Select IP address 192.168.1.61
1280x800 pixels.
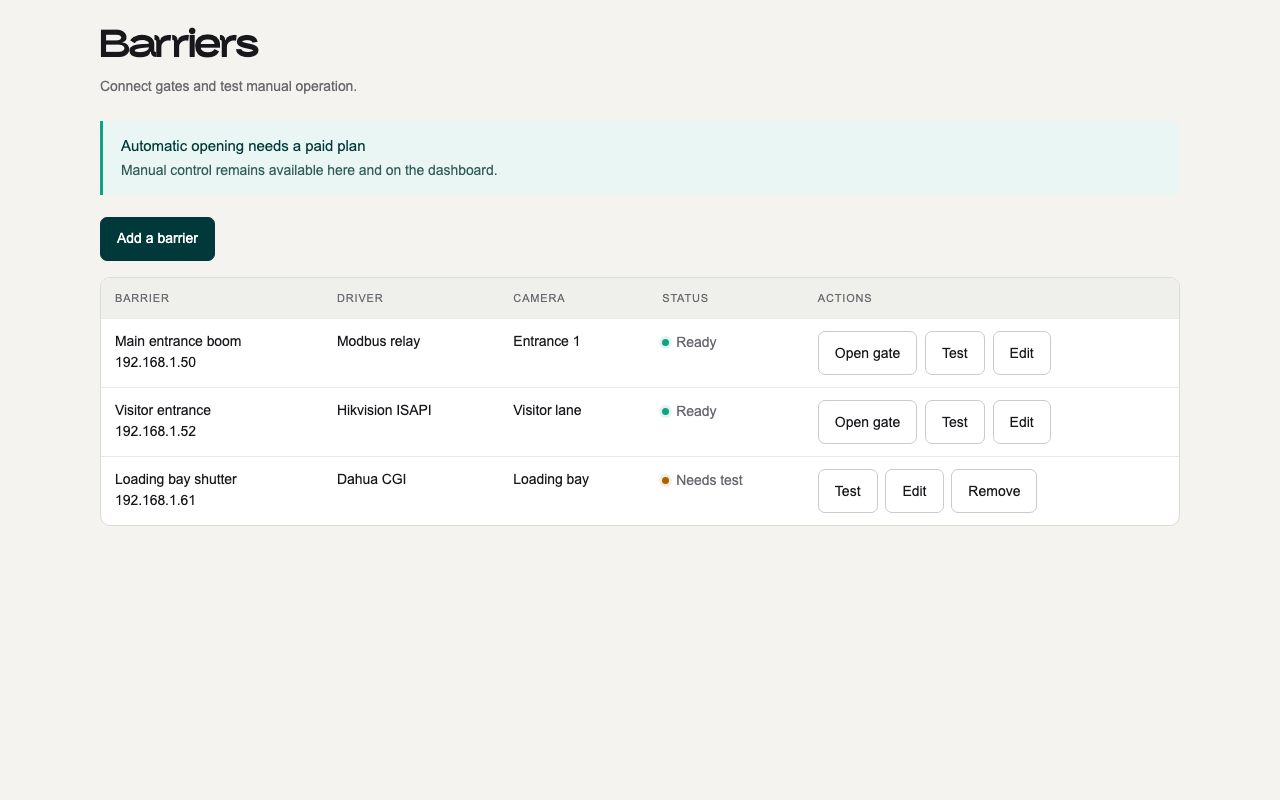tap(155, 500)
